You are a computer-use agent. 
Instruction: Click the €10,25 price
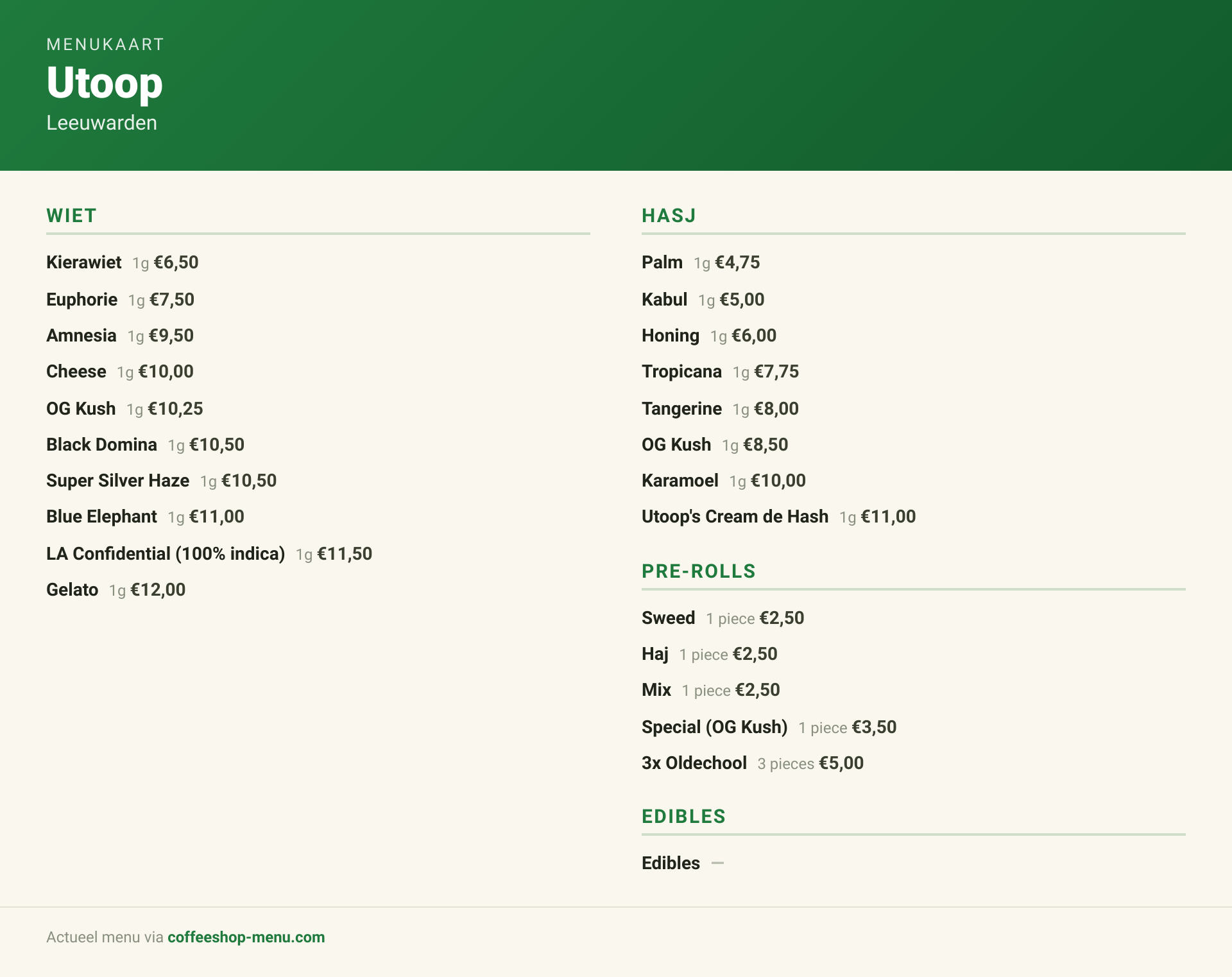[175, 409]
